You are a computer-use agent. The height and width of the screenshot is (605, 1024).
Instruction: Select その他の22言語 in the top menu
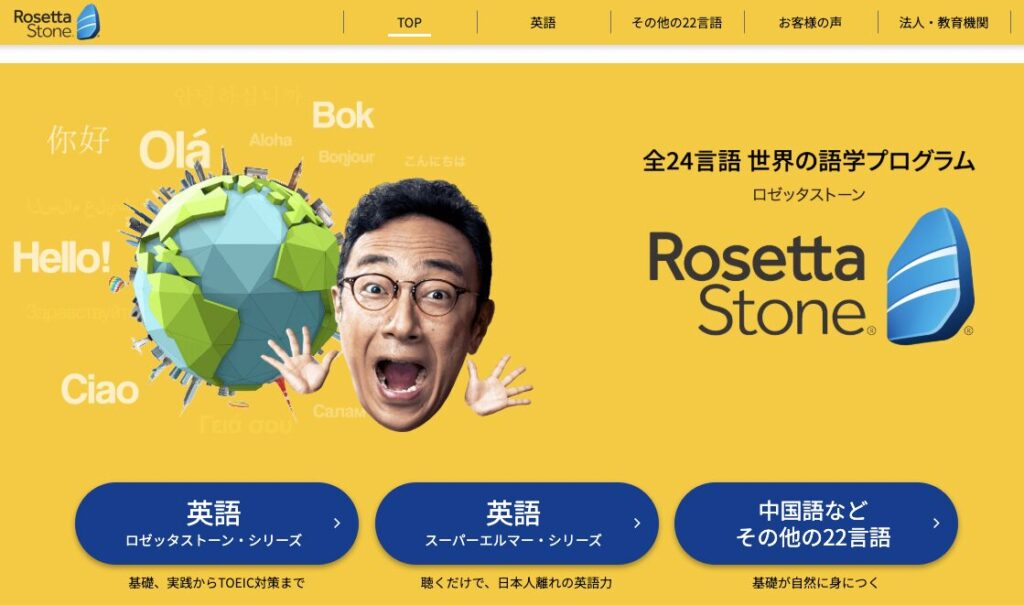pos(677,23)
